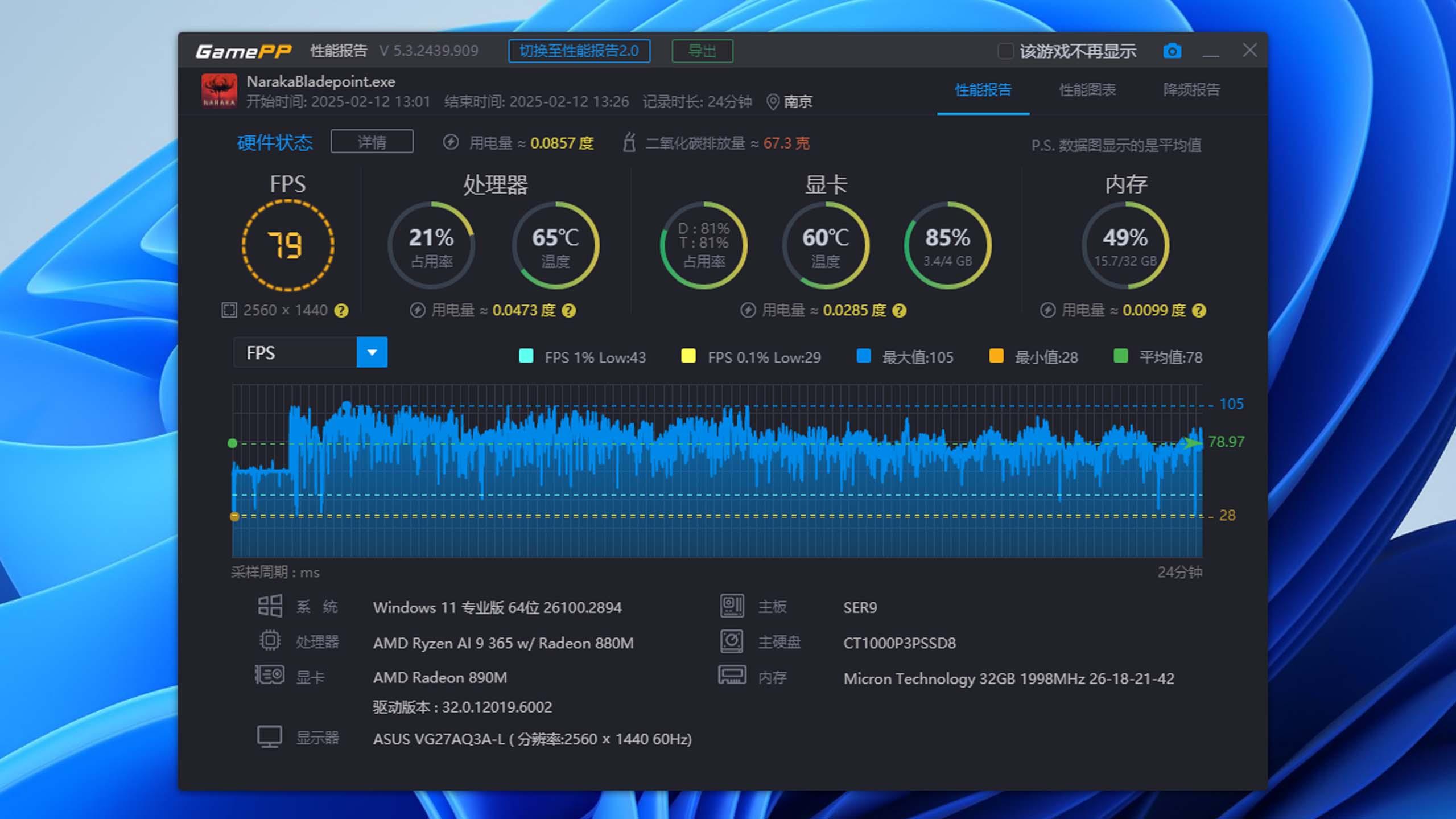1456x819 pixels.
Task: Click the monitor display icon
Action: [x=270, y=737]
